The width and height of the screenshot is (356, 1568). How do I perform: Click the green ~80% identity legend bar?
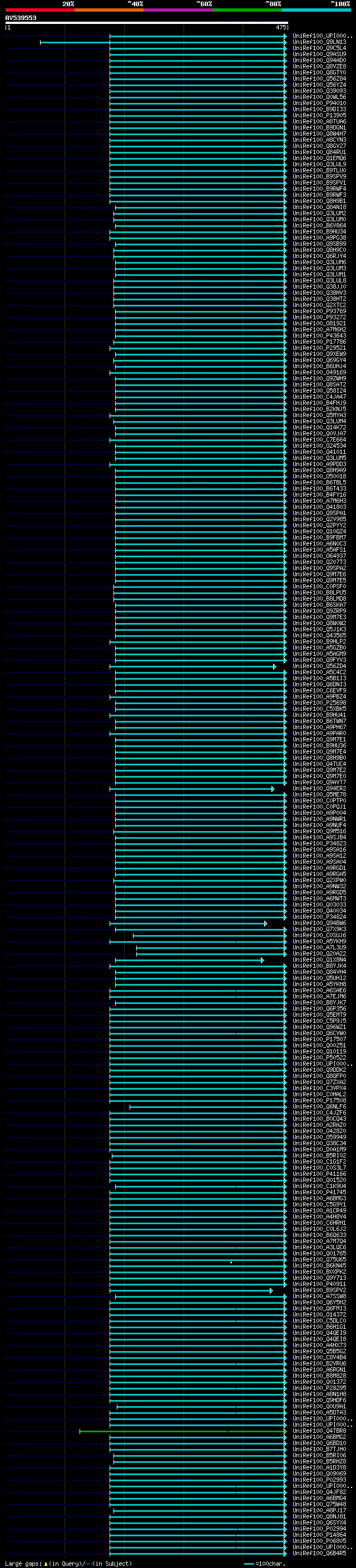[247, 10]
